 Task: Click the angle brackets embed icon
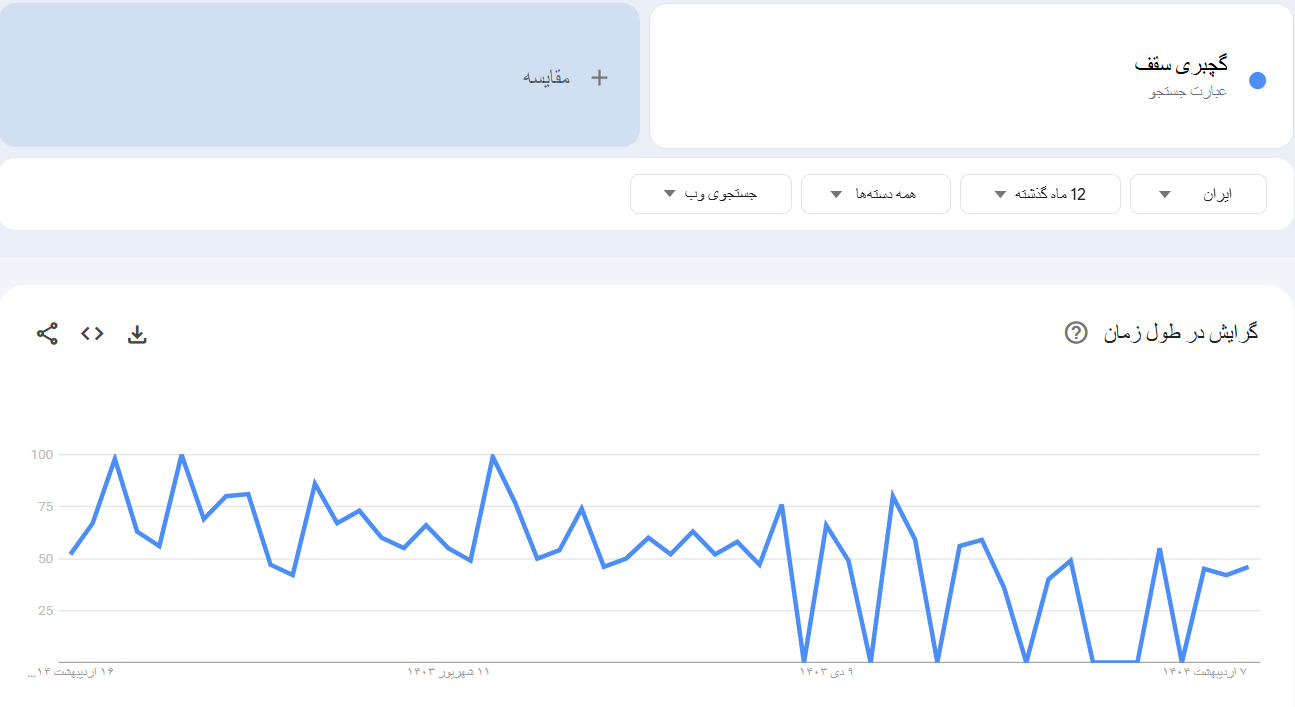(92, 333)
